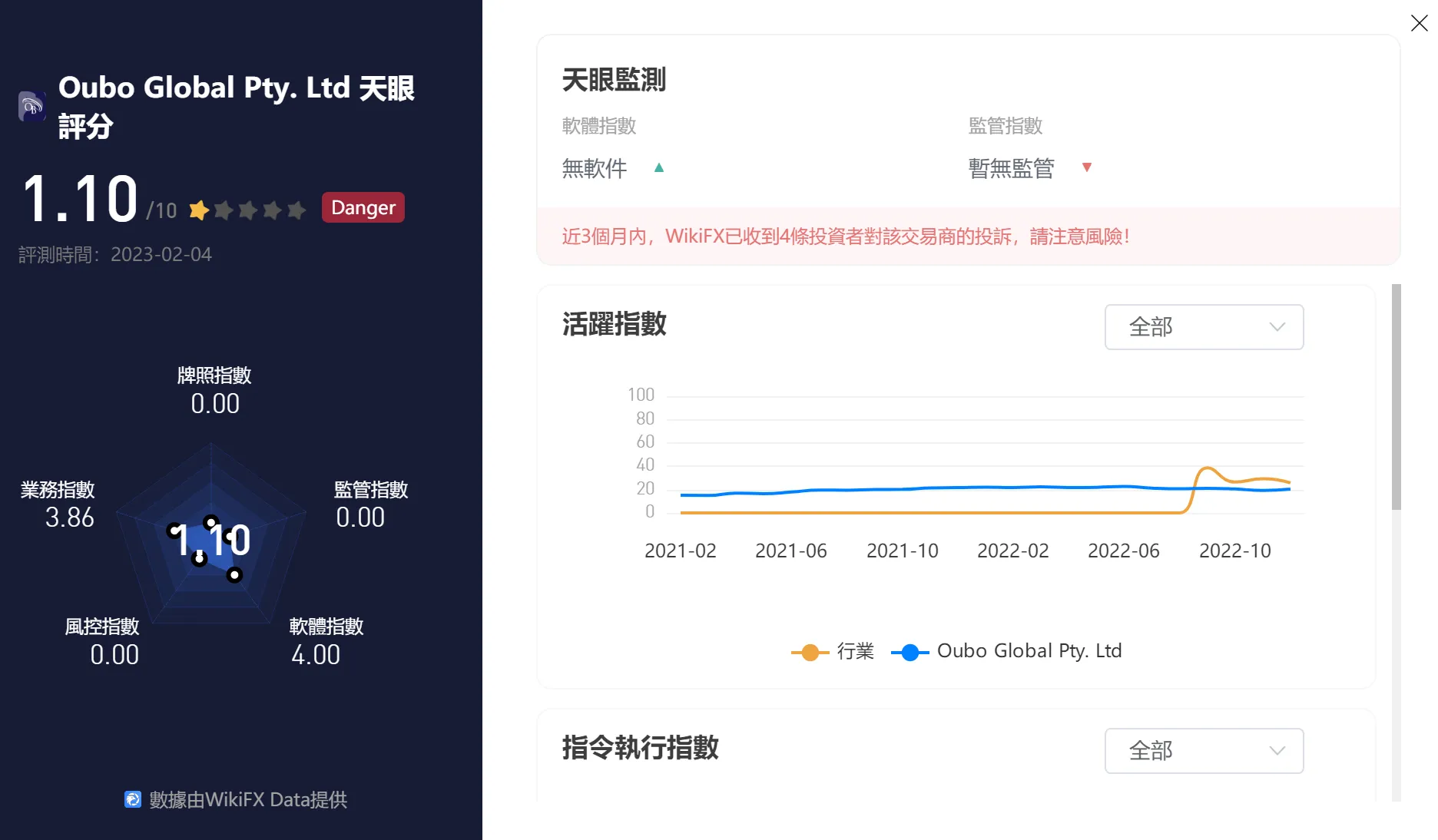
Task: Toggle the 行業 legend series
Action: (x=833, y=652)
